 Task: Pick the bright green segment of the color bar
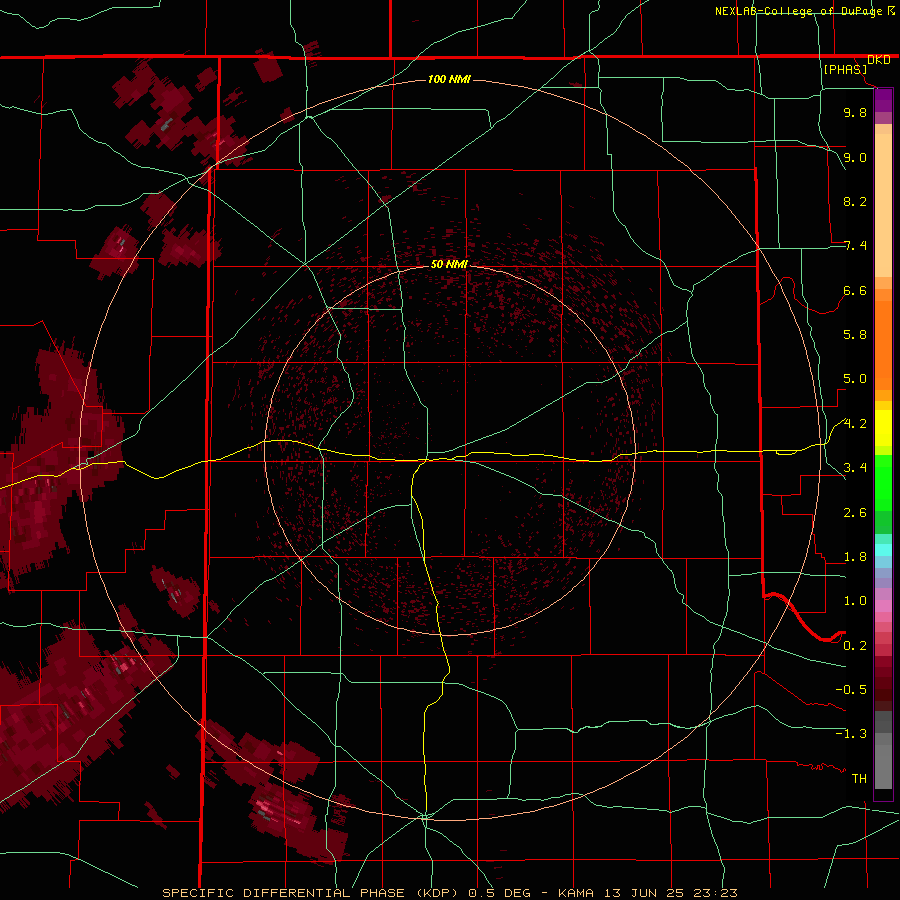point(883,482)
